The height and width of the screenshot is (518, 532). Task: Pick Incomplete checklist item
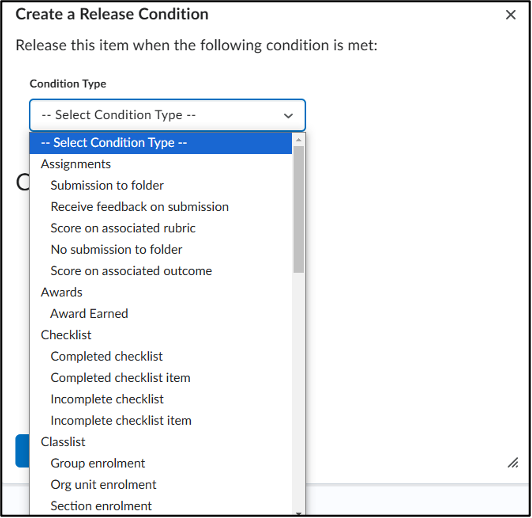160,421
